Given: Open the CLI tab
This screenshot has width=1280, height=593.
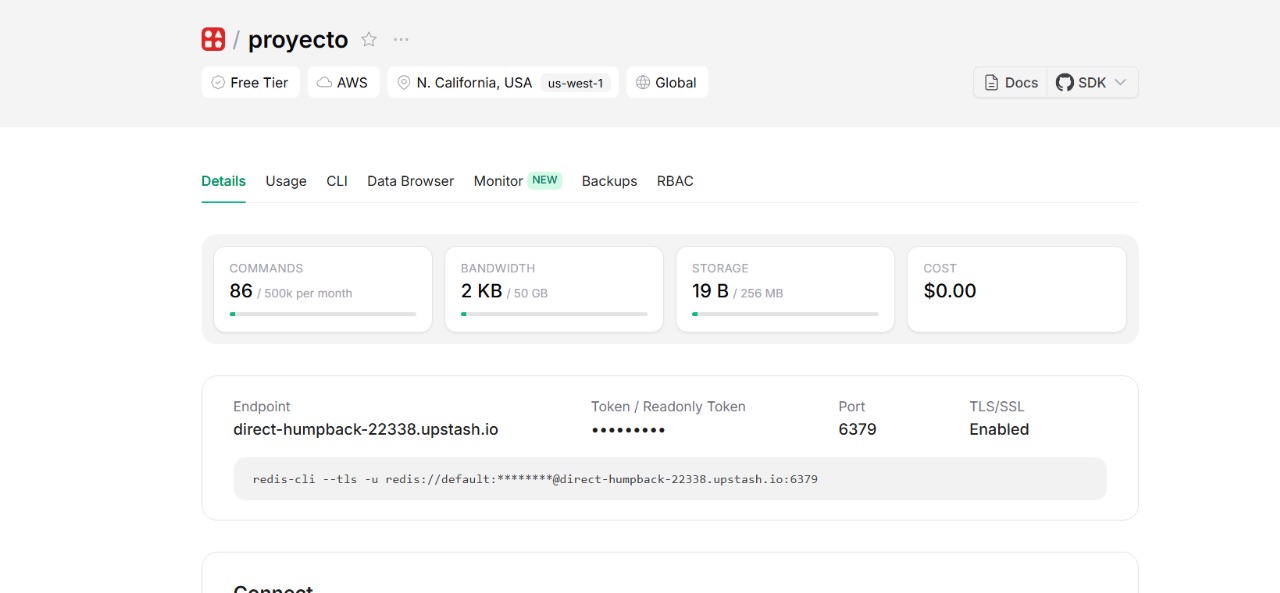Looking at the screenshot, I should click(x=337, y=181).
